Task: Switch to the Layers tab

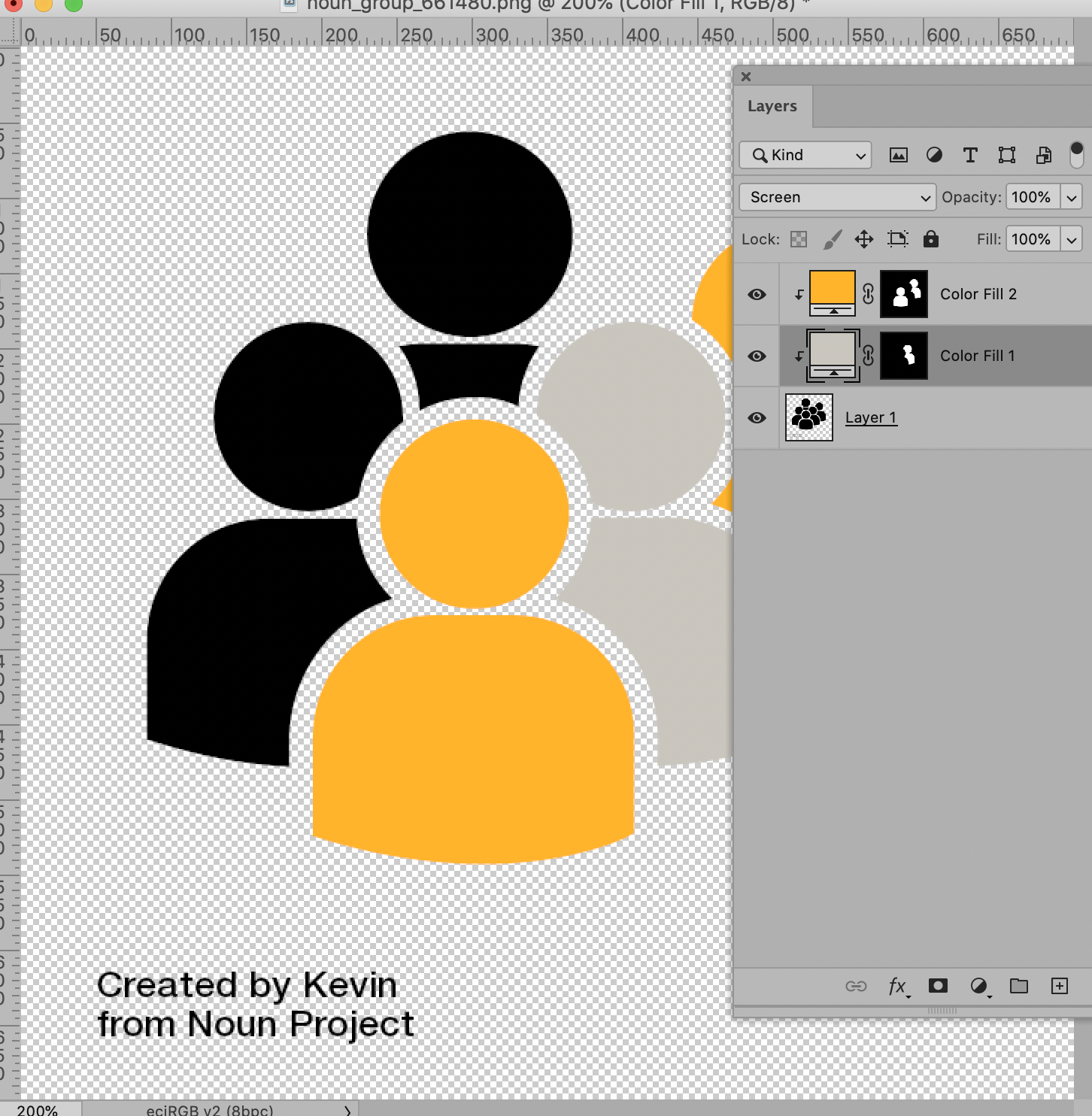Action: point(772,106)
